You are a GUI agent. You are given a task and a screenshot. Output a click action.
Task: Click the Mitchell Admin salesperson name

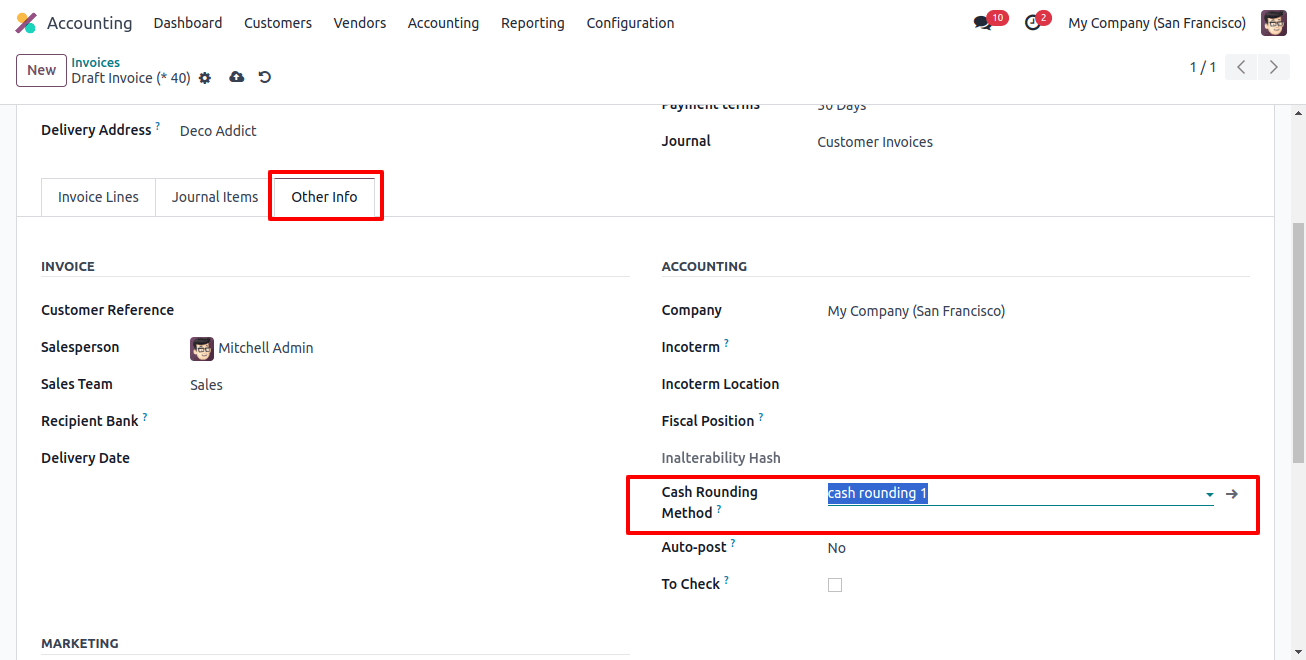point(266,348)
